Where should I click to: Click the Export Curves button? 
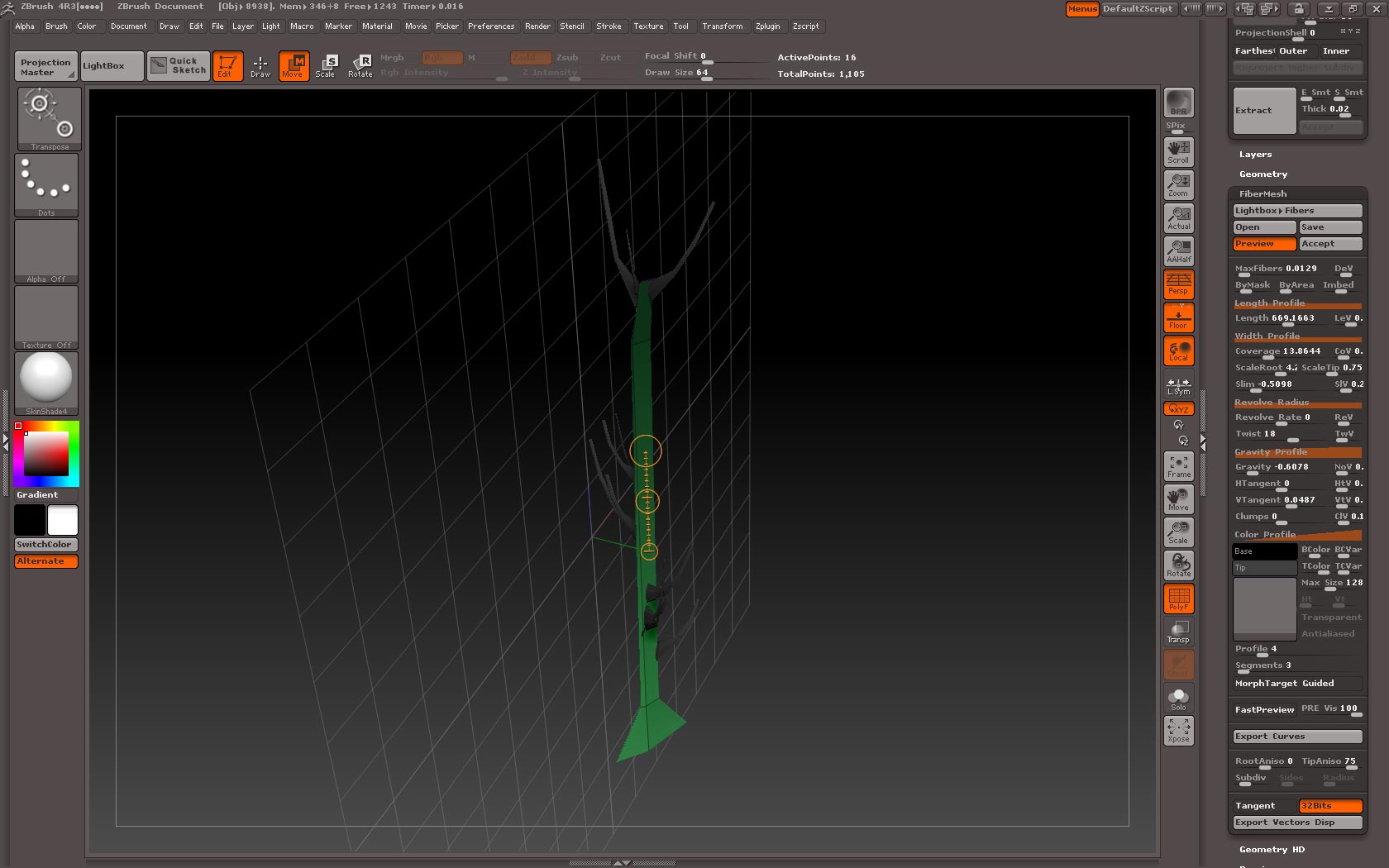pos(1295,736)
